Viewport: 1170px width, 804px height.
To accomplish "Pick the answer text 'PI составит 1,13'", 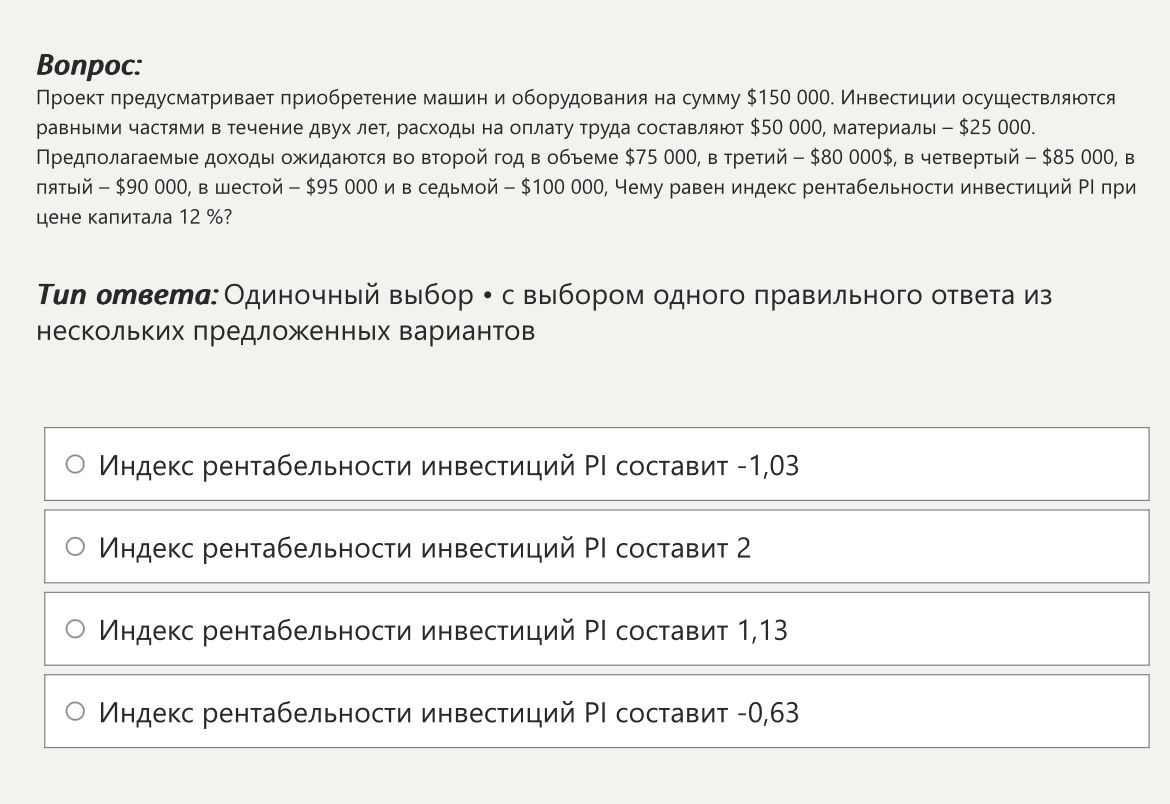I will 686,630.
